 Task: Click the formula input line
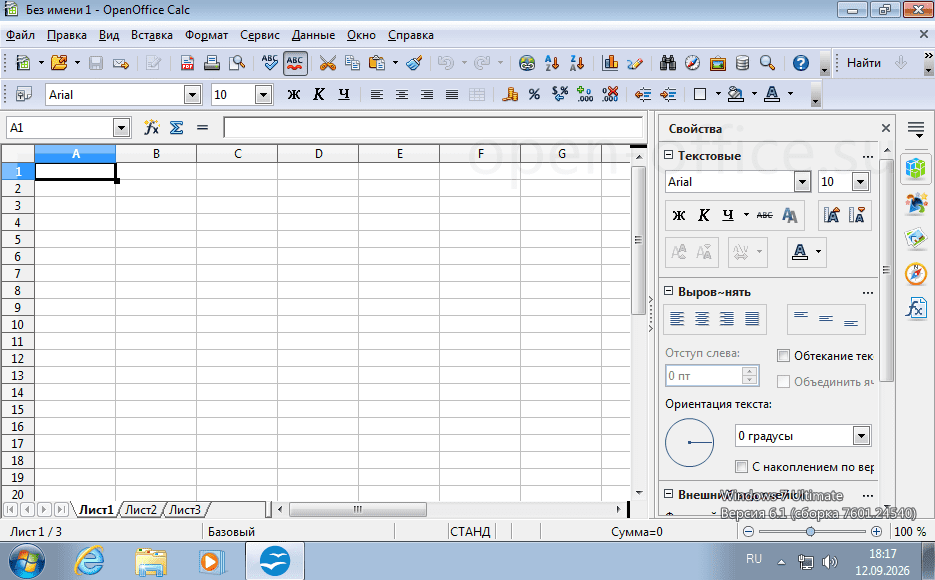click(x=434, y=128)
